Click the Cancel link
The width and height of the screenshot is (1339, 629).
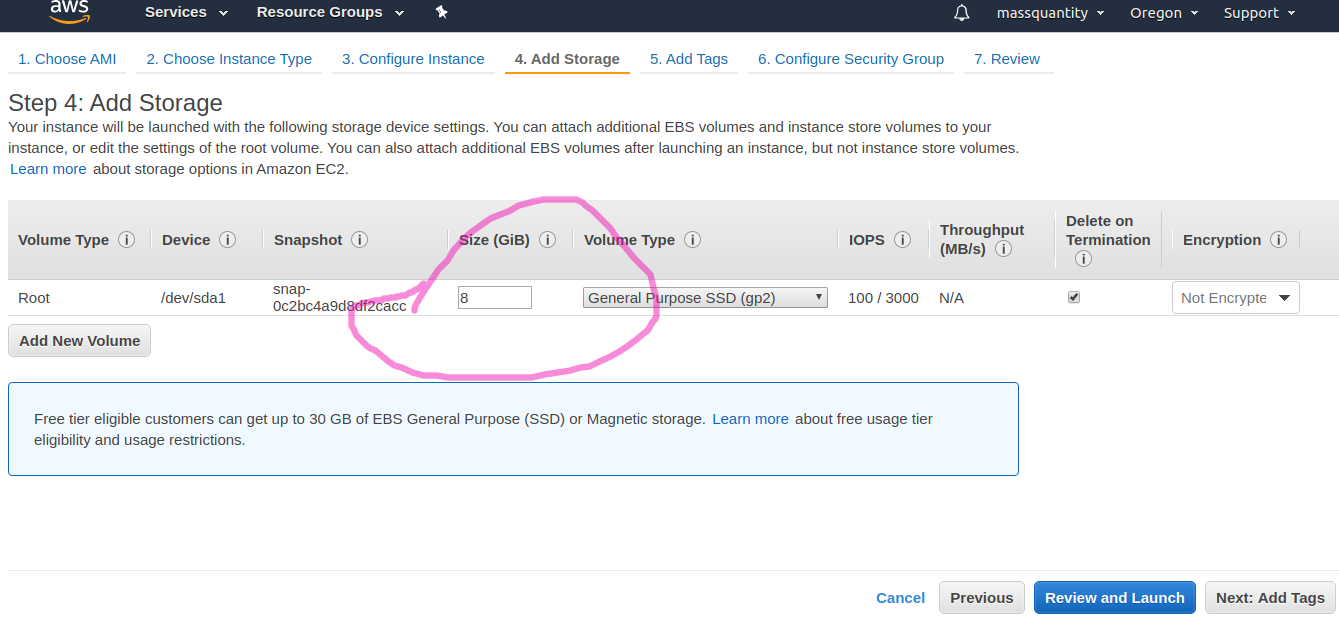click(900, 598)
